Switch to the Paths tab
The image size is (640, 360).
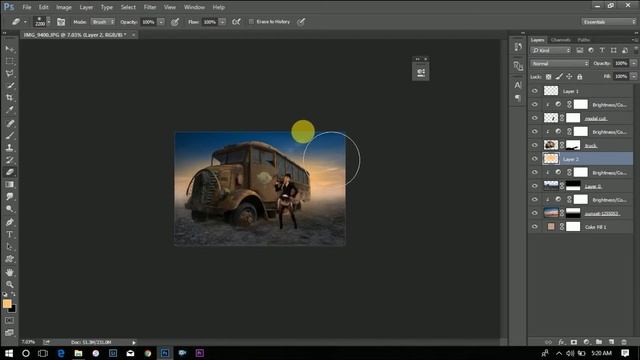584,40
